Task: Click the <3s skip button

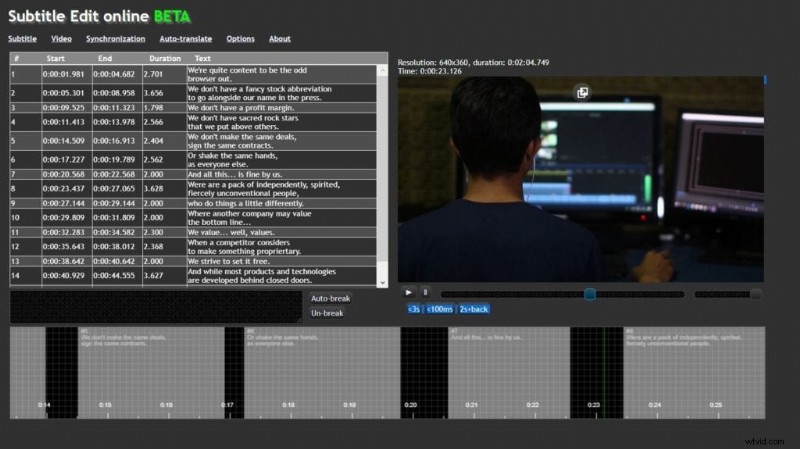Action: [414, 309]
